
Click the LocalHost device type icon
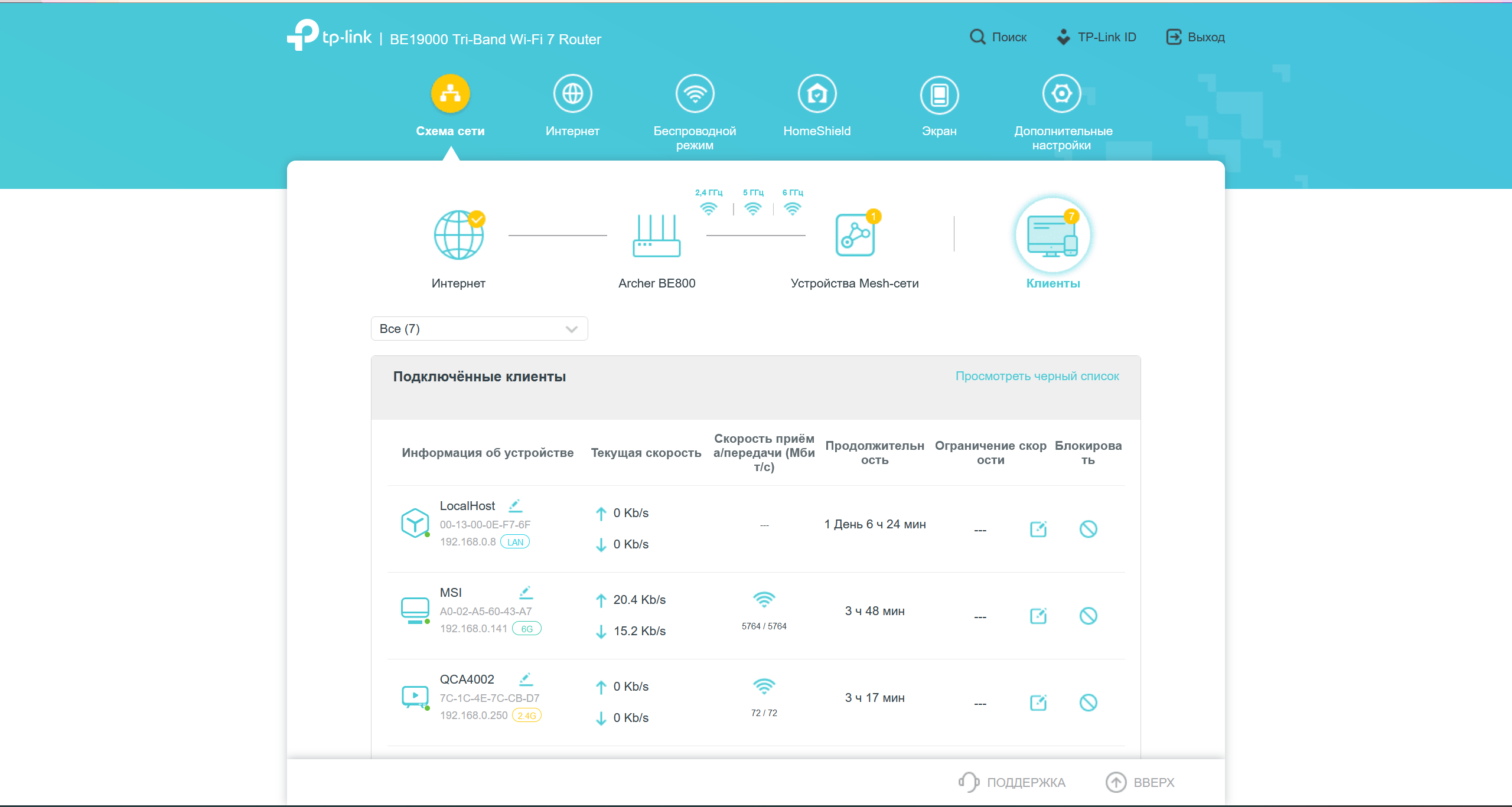(415, 523)
